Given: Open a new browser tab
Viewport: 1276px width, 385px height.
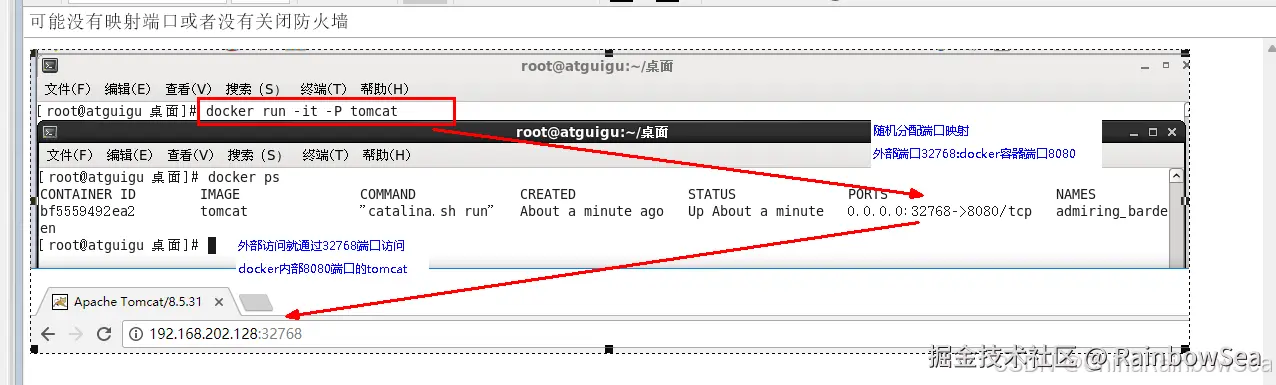Looking at the screenshot, I should (256, 302).
